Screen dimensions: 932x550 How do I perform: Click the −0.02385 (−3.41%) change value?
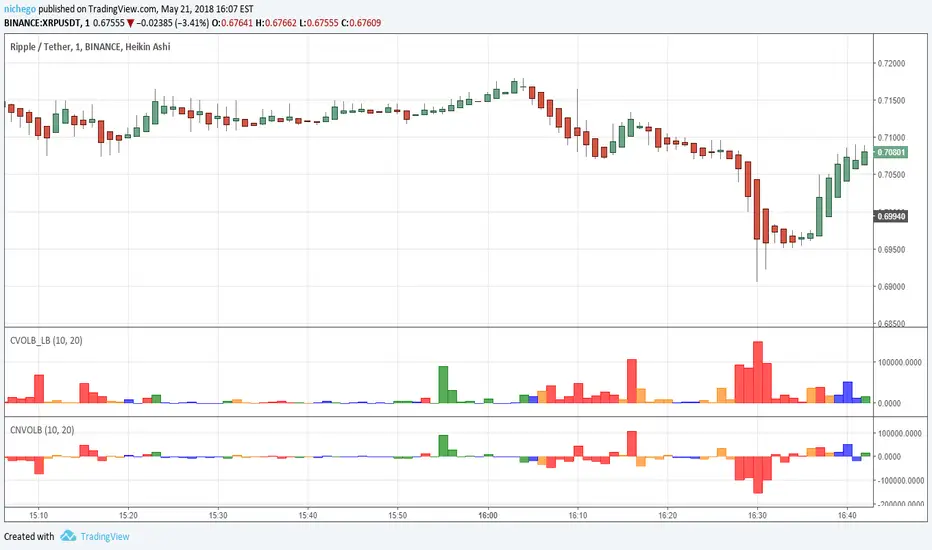(x=172, y=23)
